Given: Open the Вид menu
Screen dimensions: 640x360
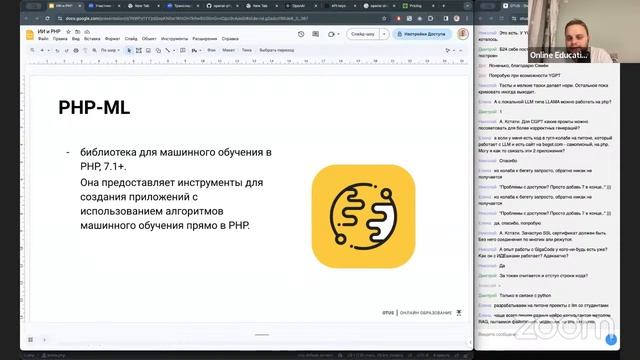Looking at the screenshot, I should pyautogui.click(x=76, y=39).
